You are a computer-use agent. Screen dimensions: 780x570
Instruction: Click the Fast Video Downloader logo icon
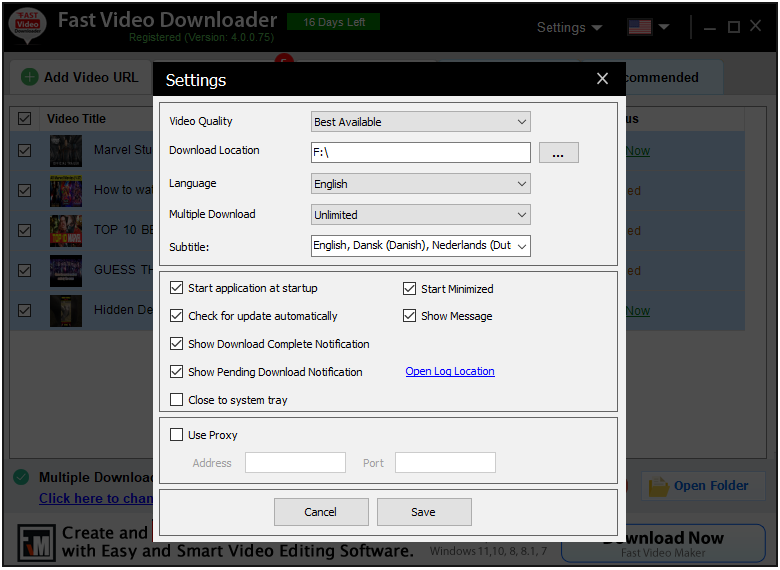tap(27, 26)
